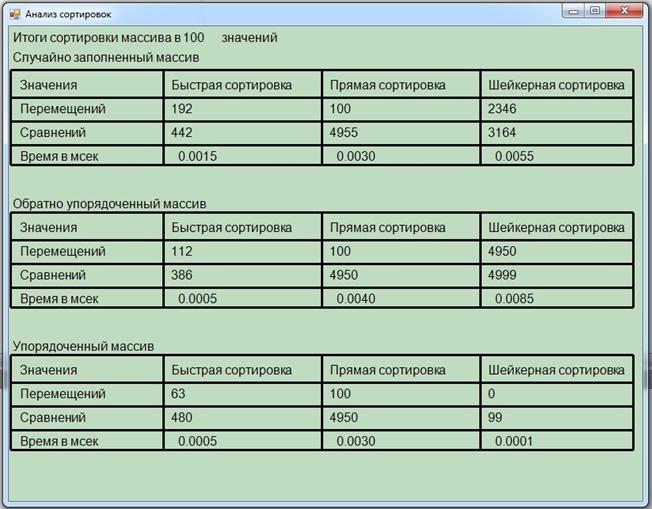Select cell with value 192
Image resolution: width=652 pixels, height=509 pixels.
[243, 109]
